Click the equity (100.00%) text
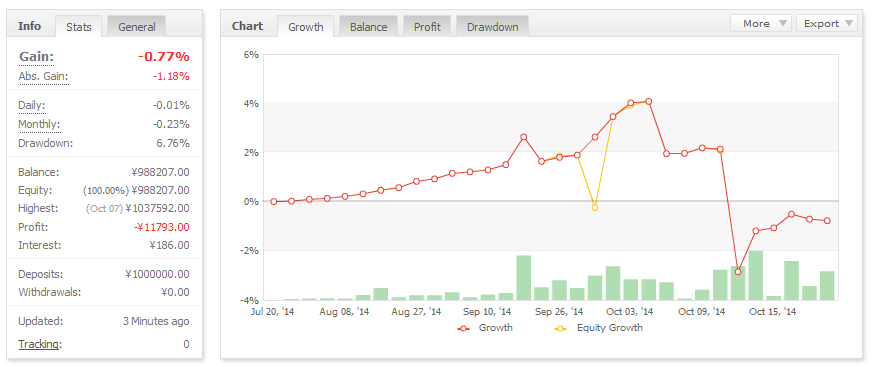 (106, 191)
